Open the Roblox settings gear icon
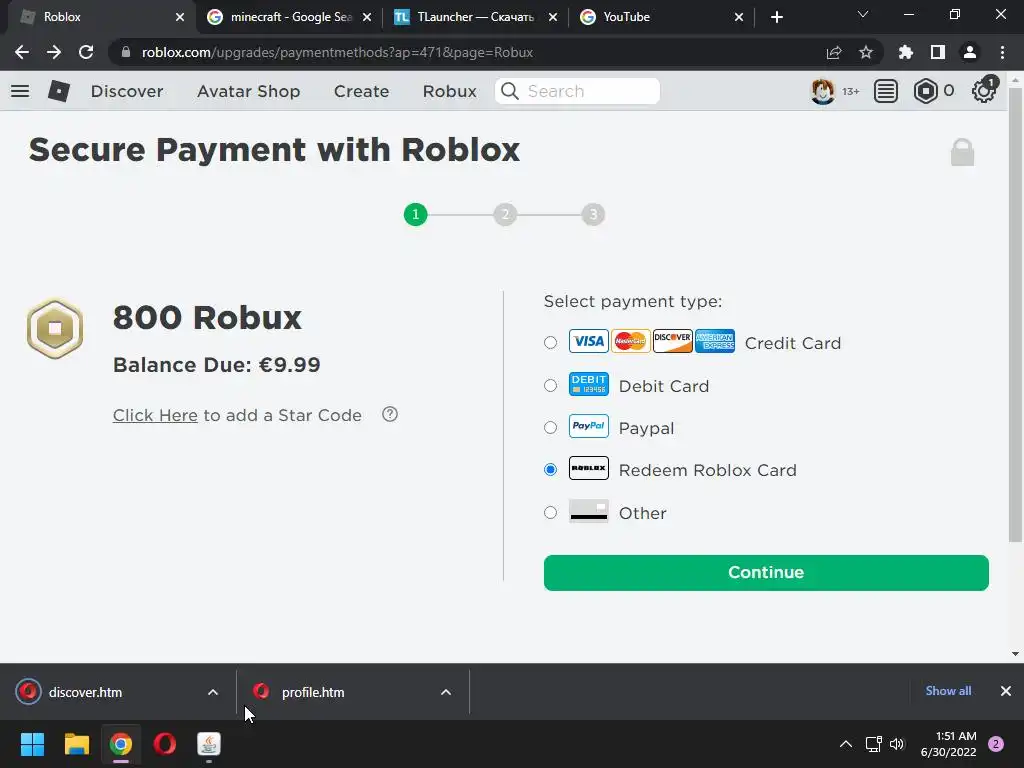This screenshot has width=1024, height=768. [x=984, y=91]
